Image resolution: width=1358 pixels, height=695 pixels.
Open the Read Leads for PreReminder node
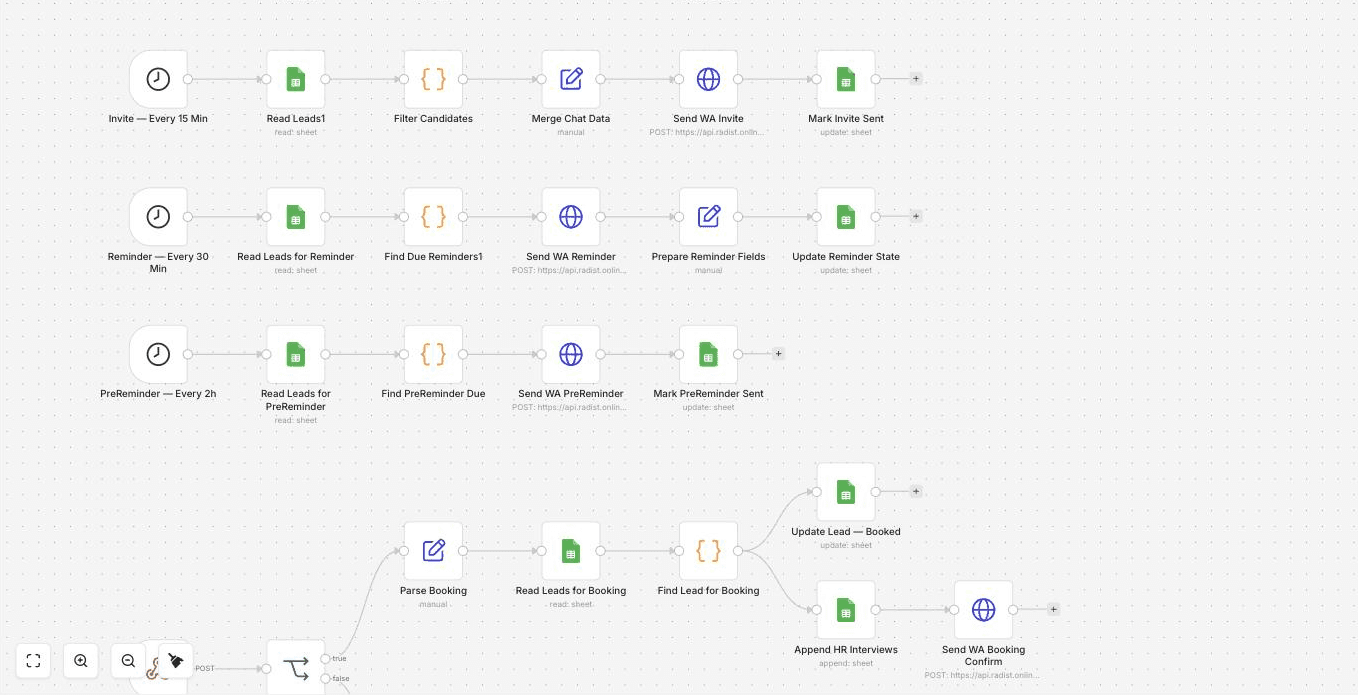[295, 354]
